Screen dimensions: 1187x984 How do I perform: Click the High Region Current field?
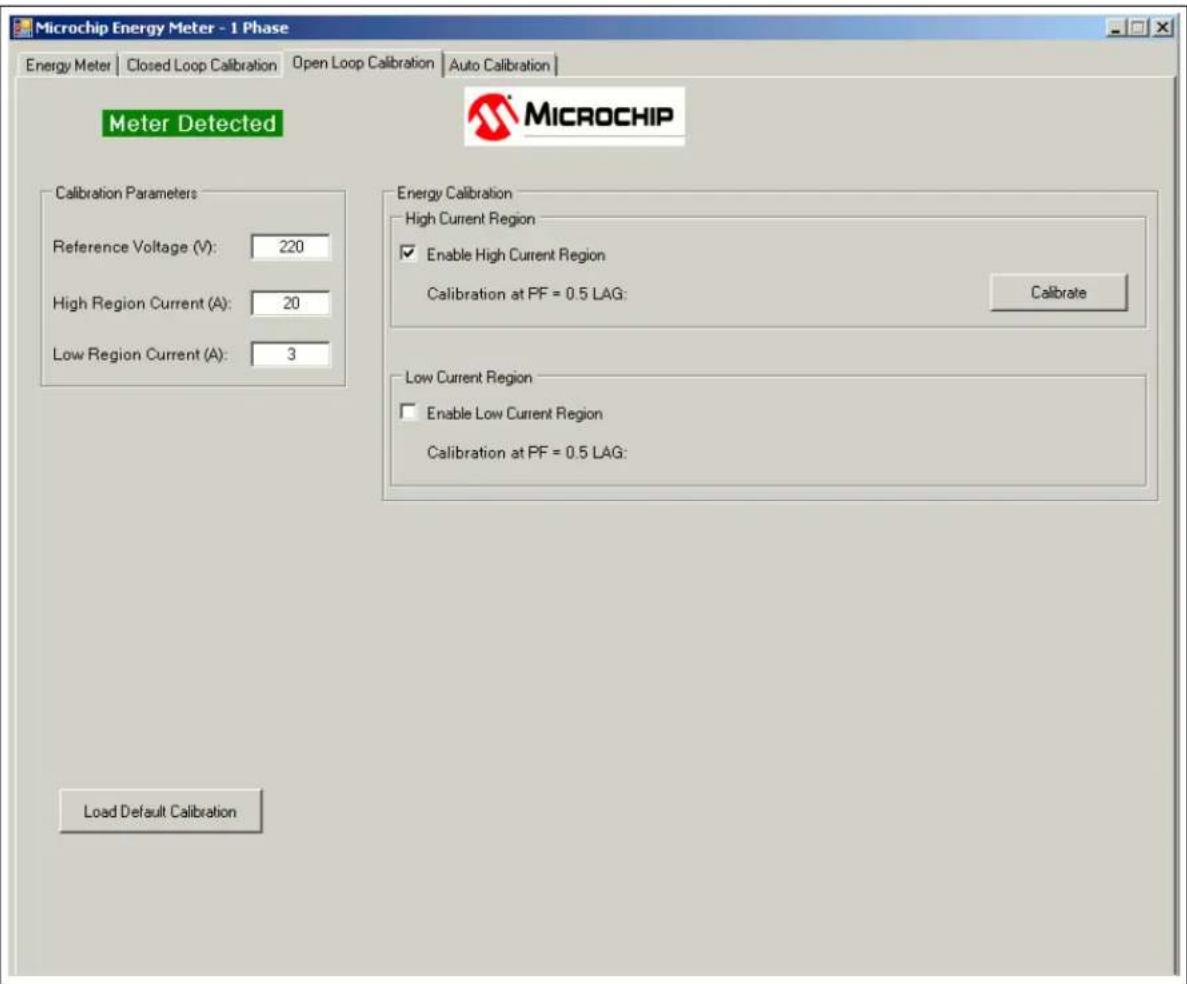coord(291,303)
